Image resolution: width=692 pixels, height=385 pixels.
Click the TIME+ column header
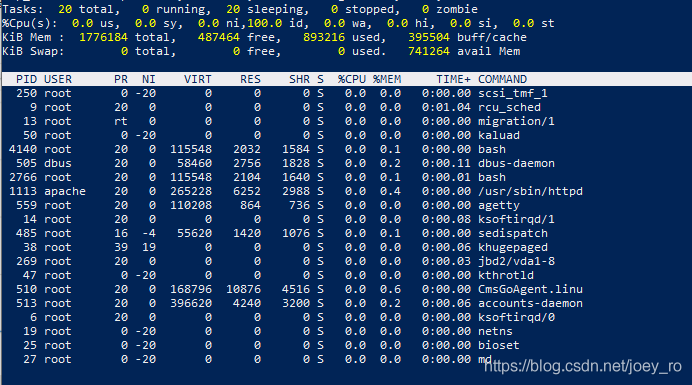pos(453,79)
